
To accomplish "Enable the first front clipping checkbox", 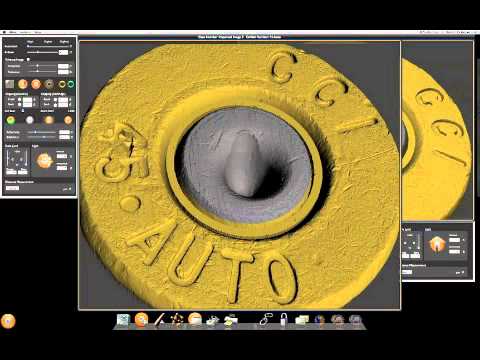I will 19,99.
